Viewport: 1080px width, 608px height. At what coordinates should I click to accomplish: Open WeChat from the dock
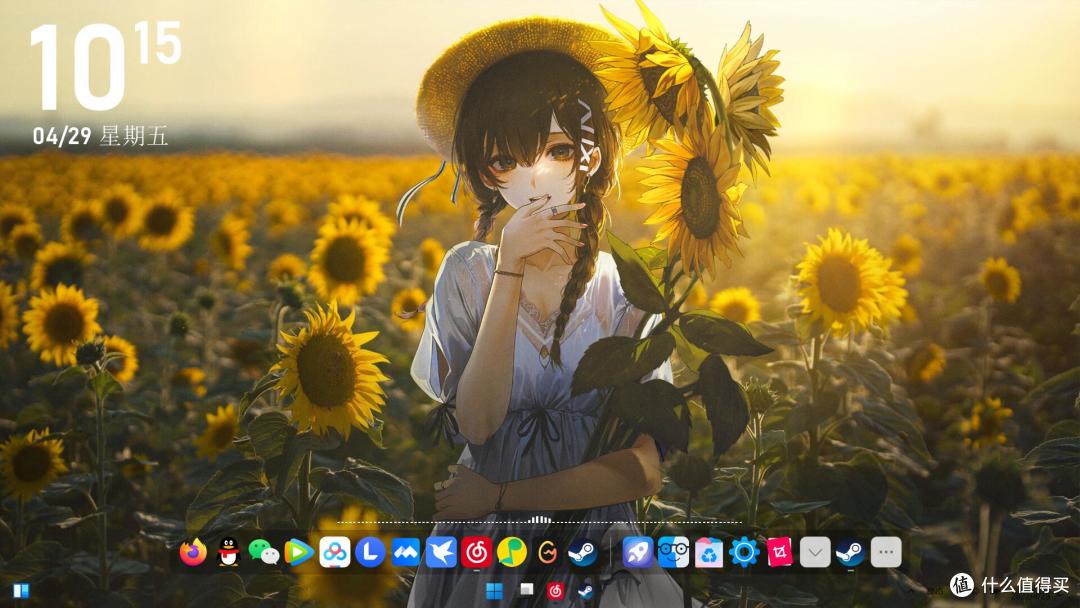[x=264, y=552]
